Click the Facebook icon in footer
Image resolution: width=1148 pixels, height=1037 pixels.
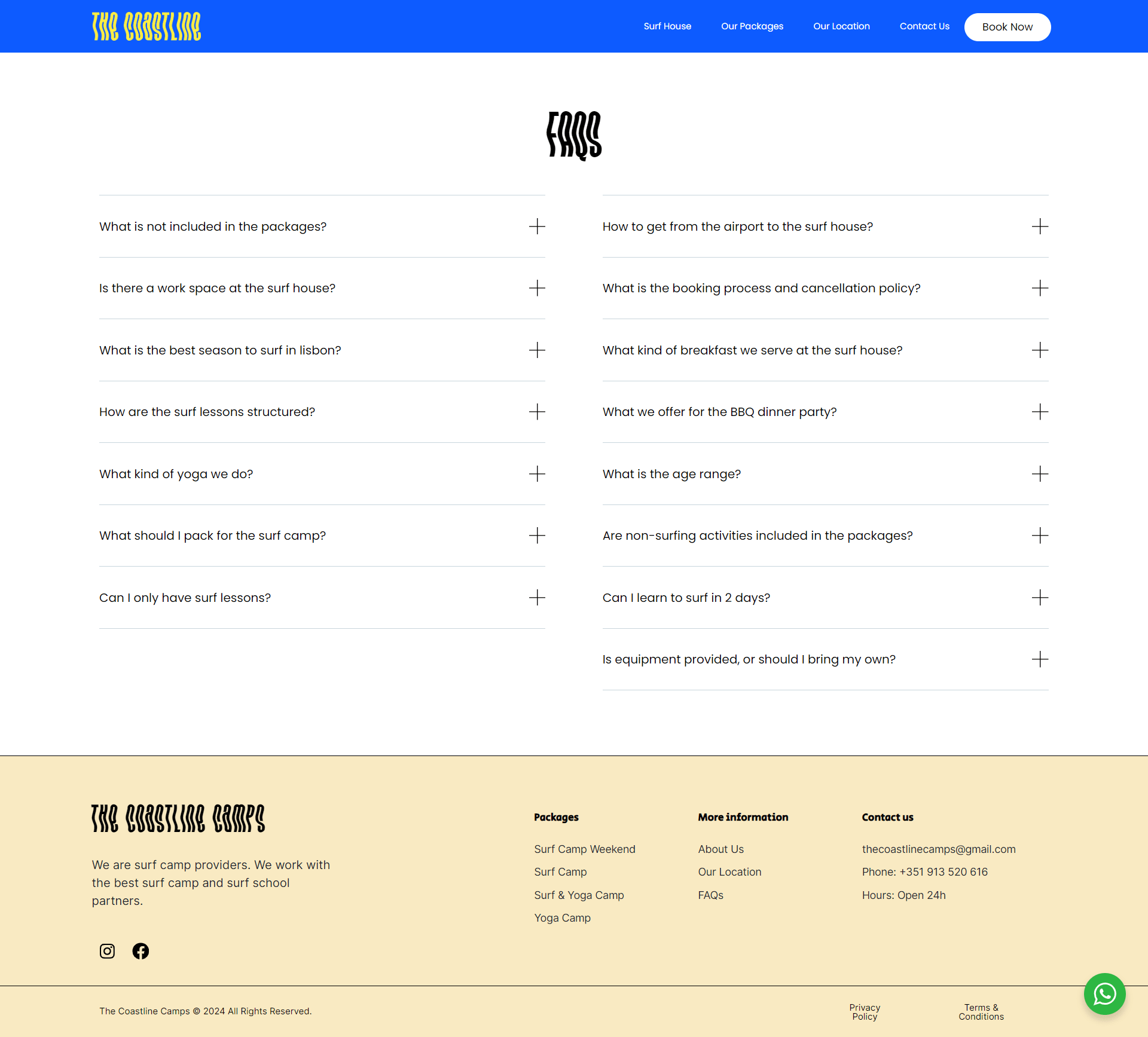[x=141, y=951]
